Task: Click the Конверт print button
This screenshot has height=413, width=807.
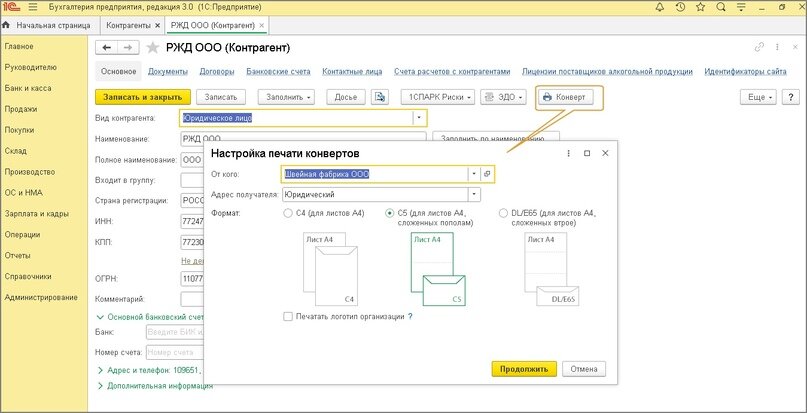Action: click(565, 97)
